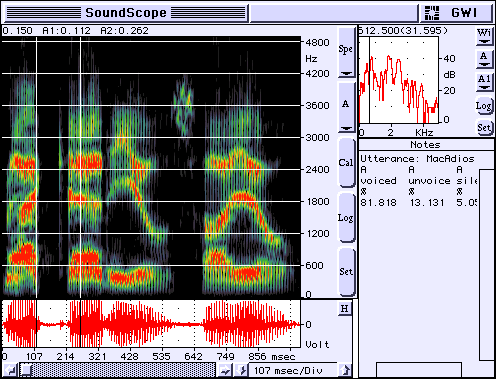
Task: Click the right arrow after the time scrollbar
Action: pyautogui.click(x=225, y=370)
